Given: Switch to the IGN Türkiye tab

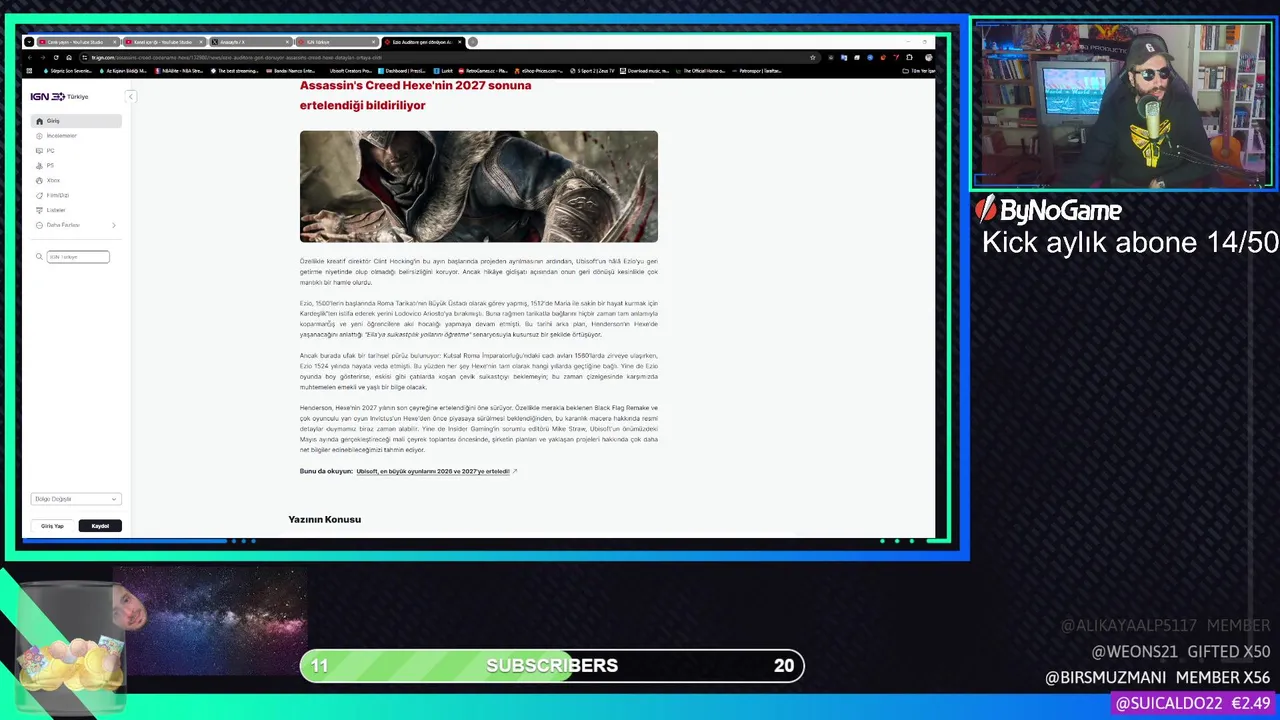Looking at the screenshot, I should (336, 42).
